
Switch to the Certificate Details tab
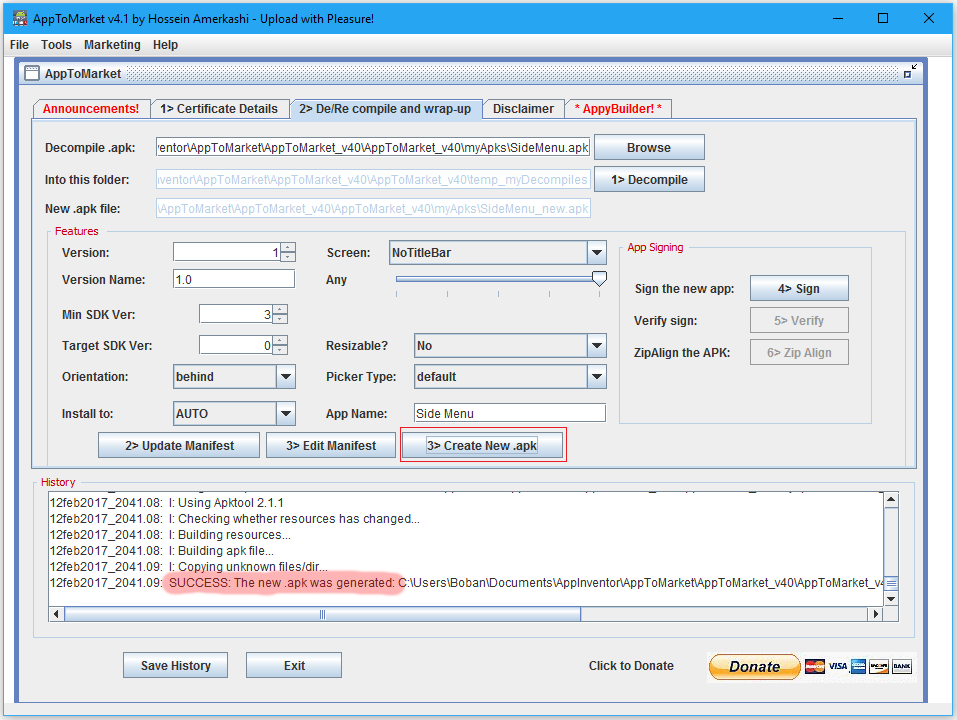219,109
